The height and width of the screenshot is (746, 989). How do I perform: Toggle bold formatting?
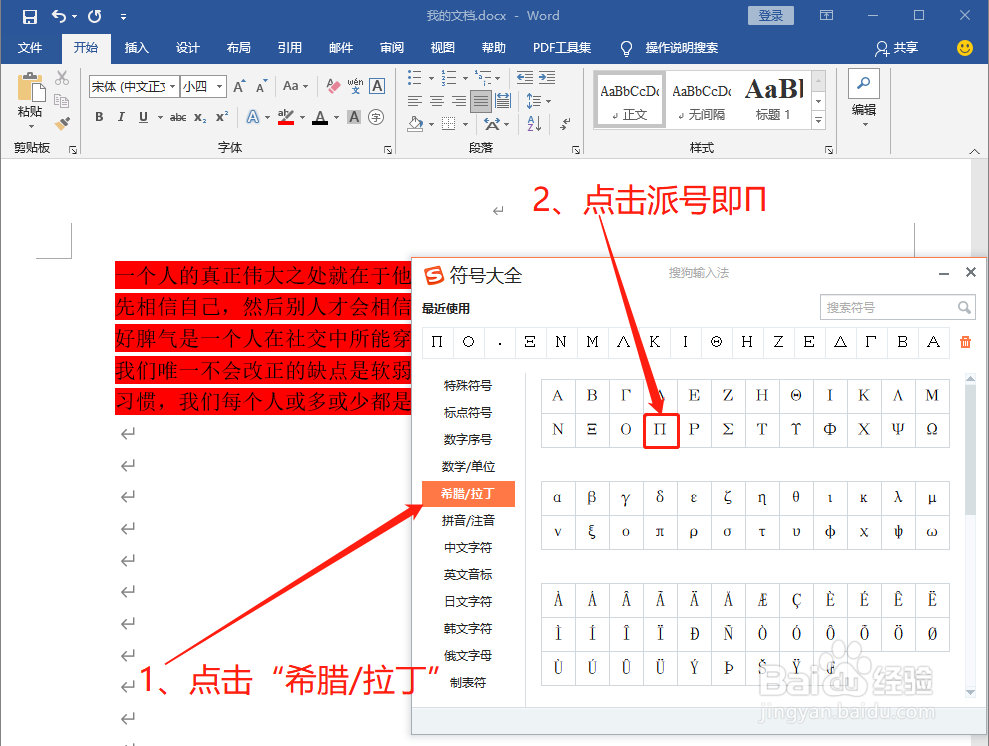[x=99, y=117]
